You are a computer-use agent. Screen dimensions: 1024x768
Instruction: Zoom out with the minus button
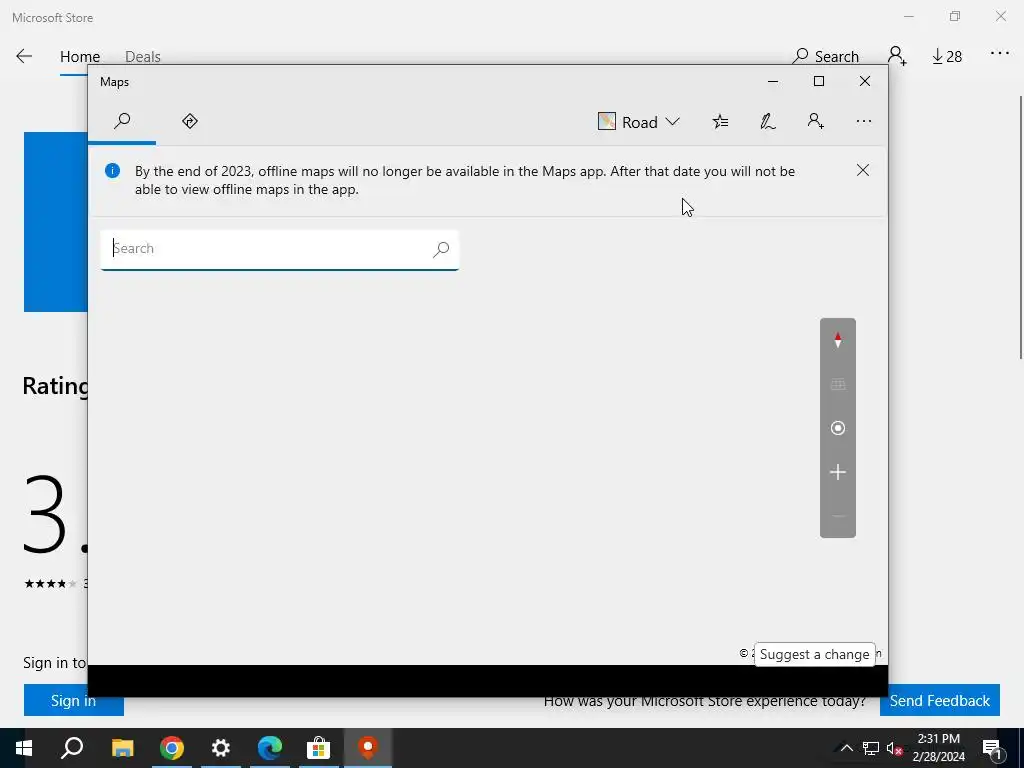pos(838,517)
